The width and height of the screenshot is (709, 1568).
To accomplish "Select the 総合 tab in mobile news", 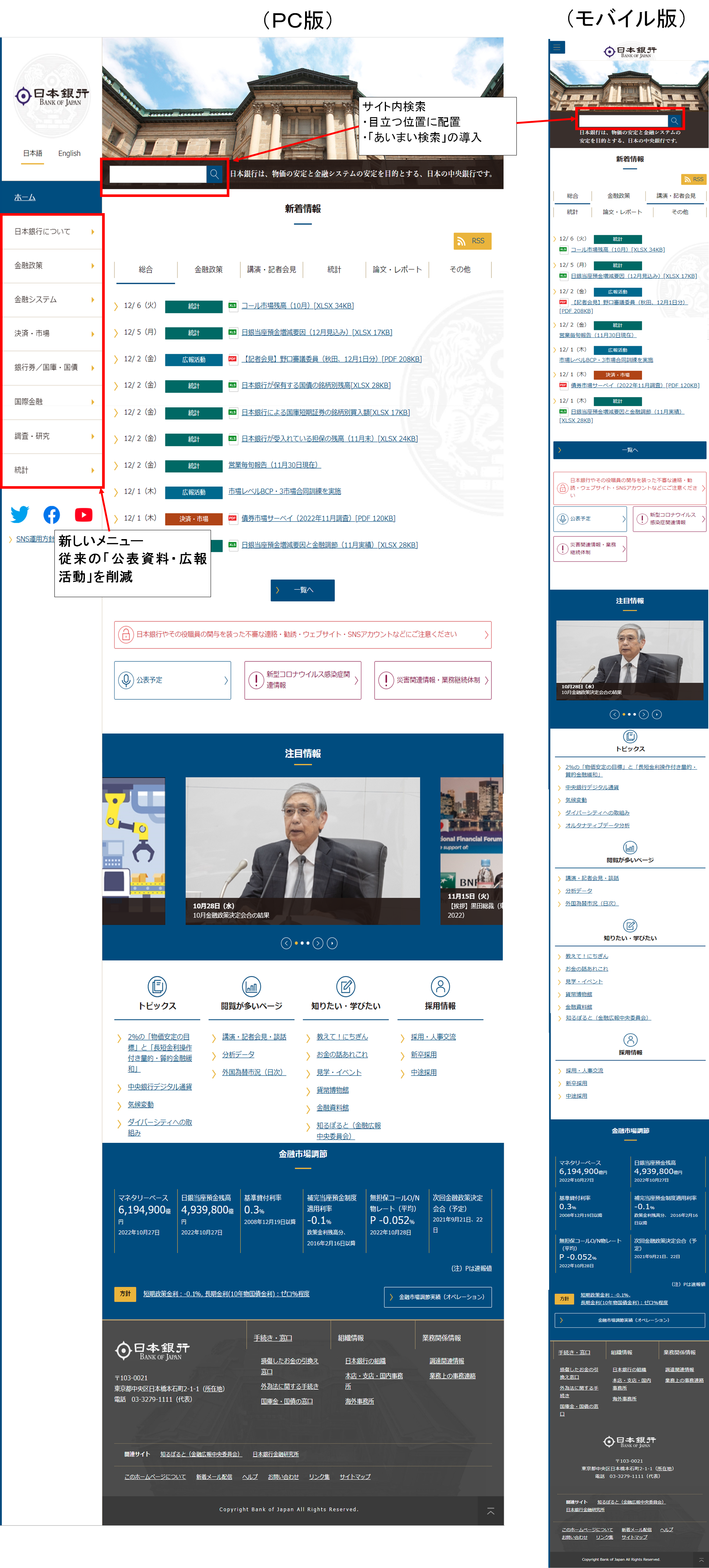I will click(x=573, y=196).
